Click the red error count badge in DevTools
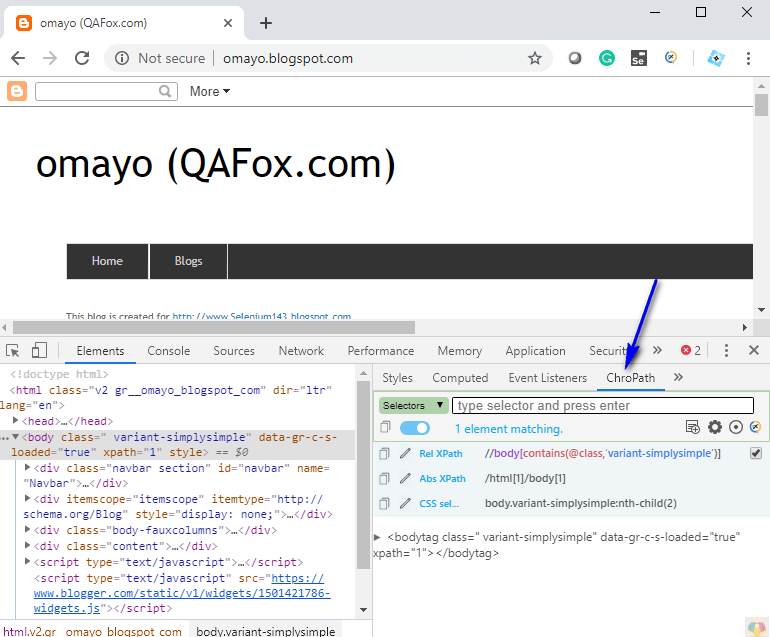Viewport: 770px width, 637px height. point(691,350)
